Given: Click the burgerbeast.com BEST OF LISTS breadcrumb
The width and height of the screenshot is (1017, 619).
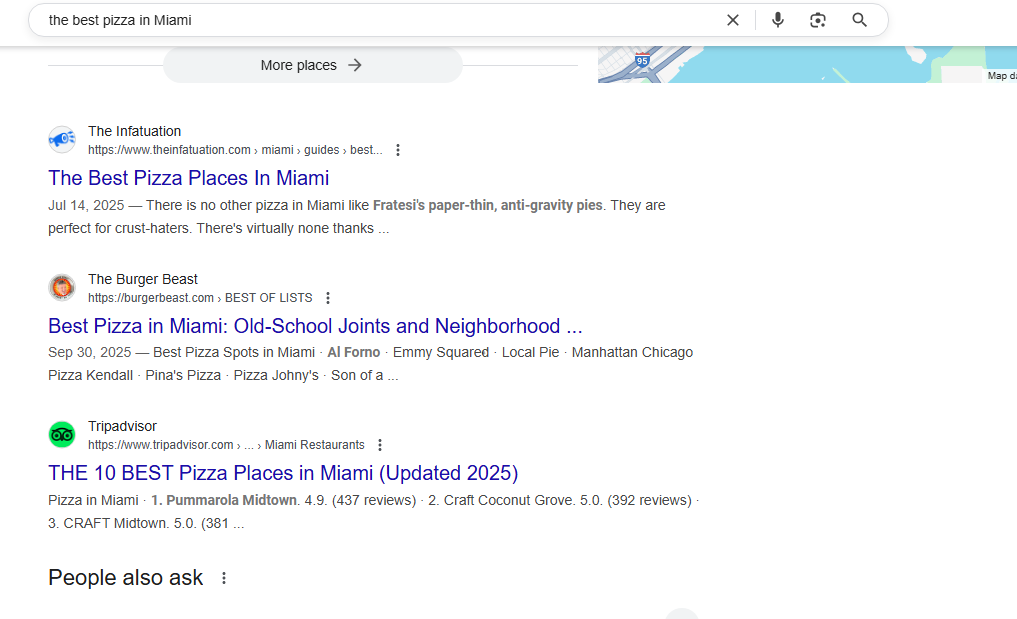Looking at the screenshot, I should [x=200, y=298].
